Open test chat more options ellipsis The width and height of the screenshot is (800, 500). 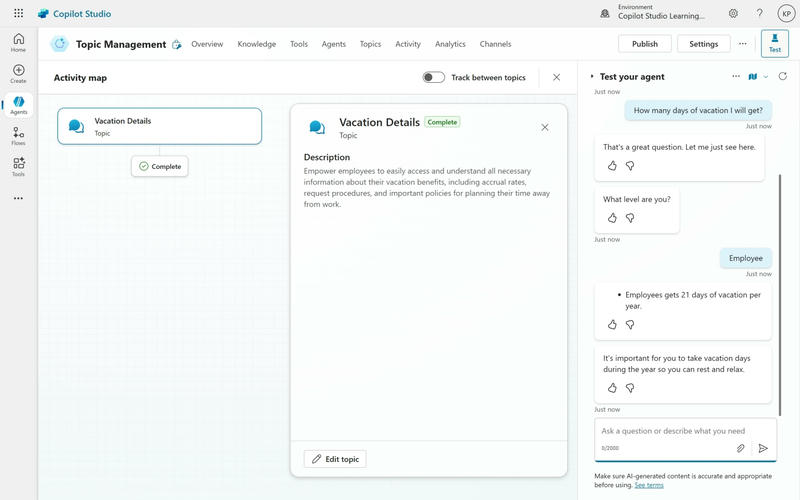tap(736, 77)
